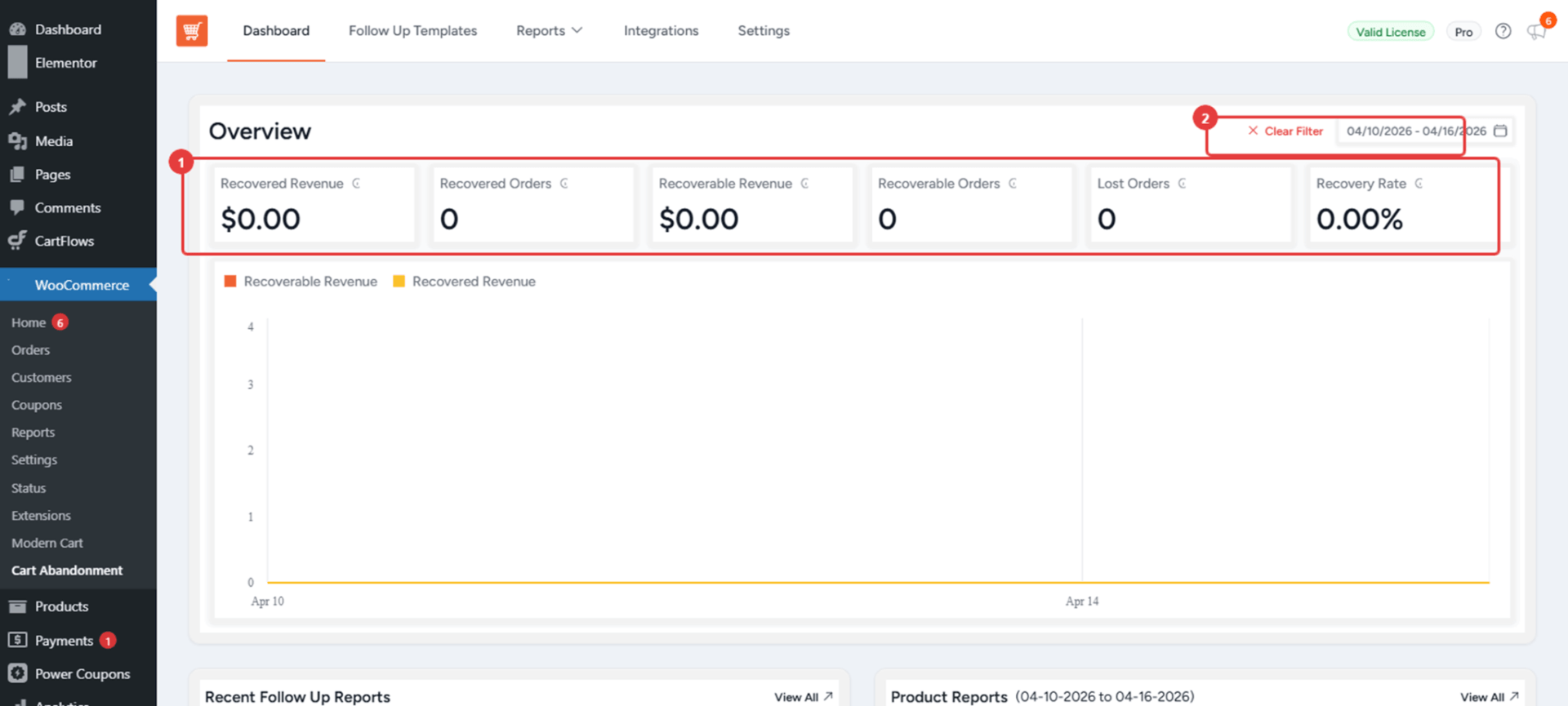The image size is (1568, 706).
Task: Open the help question mark icon
Action: (x=1503, y=31)
